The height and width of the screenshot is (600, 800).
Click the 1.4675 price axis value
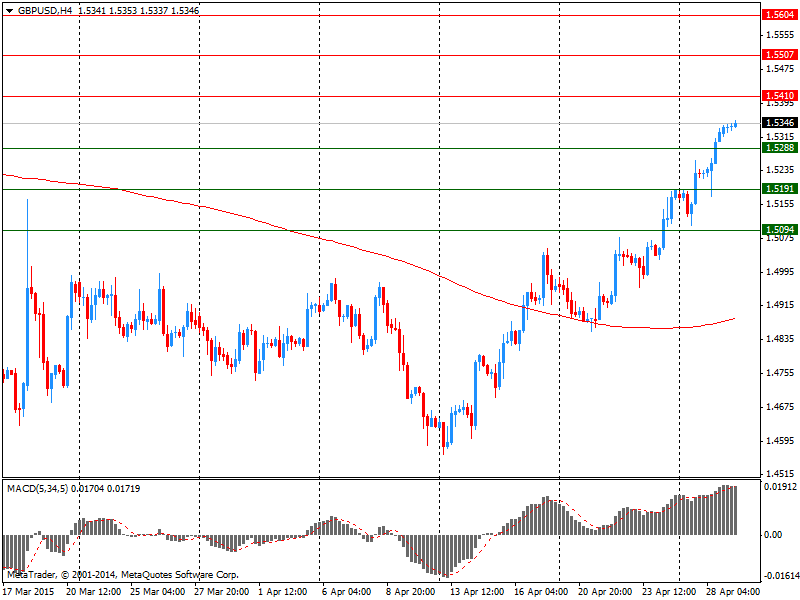coord(780,407)
